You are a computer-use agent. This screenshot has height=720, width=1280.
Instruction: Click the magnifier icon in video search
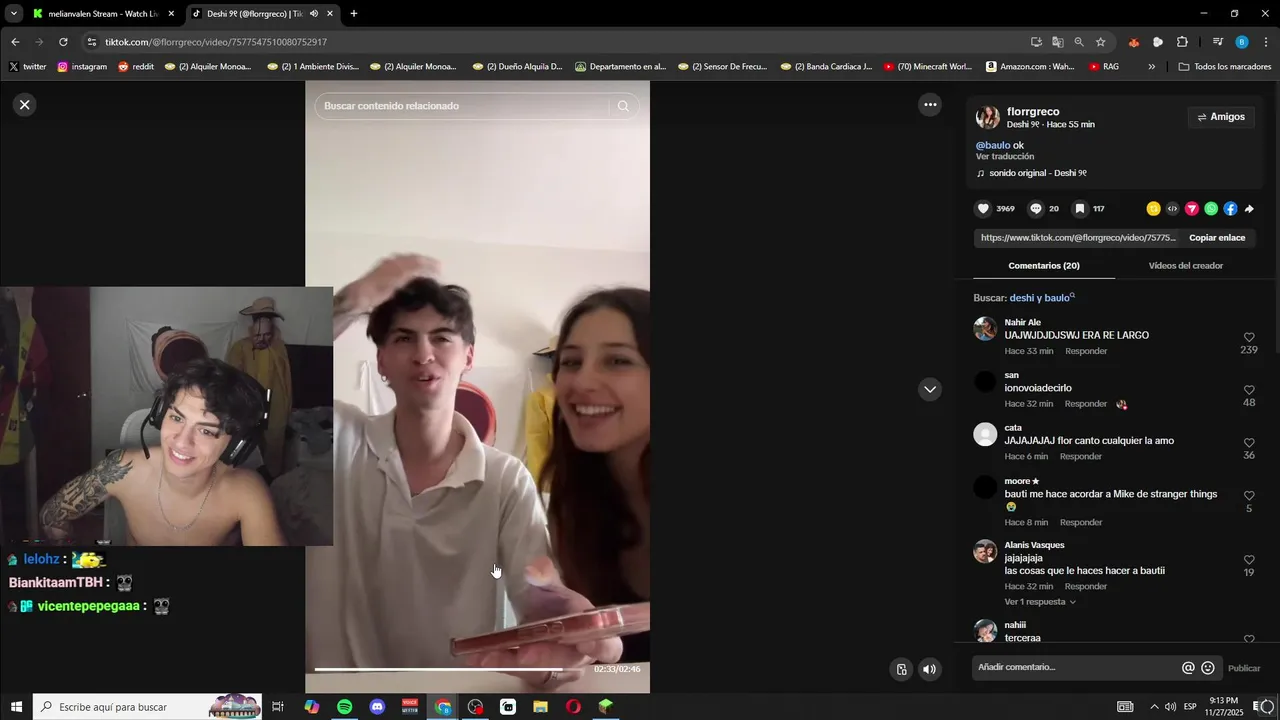[623, 106]
